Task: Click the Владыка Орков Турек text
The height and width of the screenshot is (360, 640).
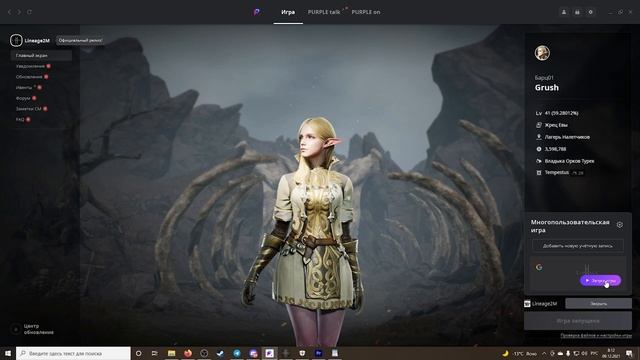Action: point(569,161)
